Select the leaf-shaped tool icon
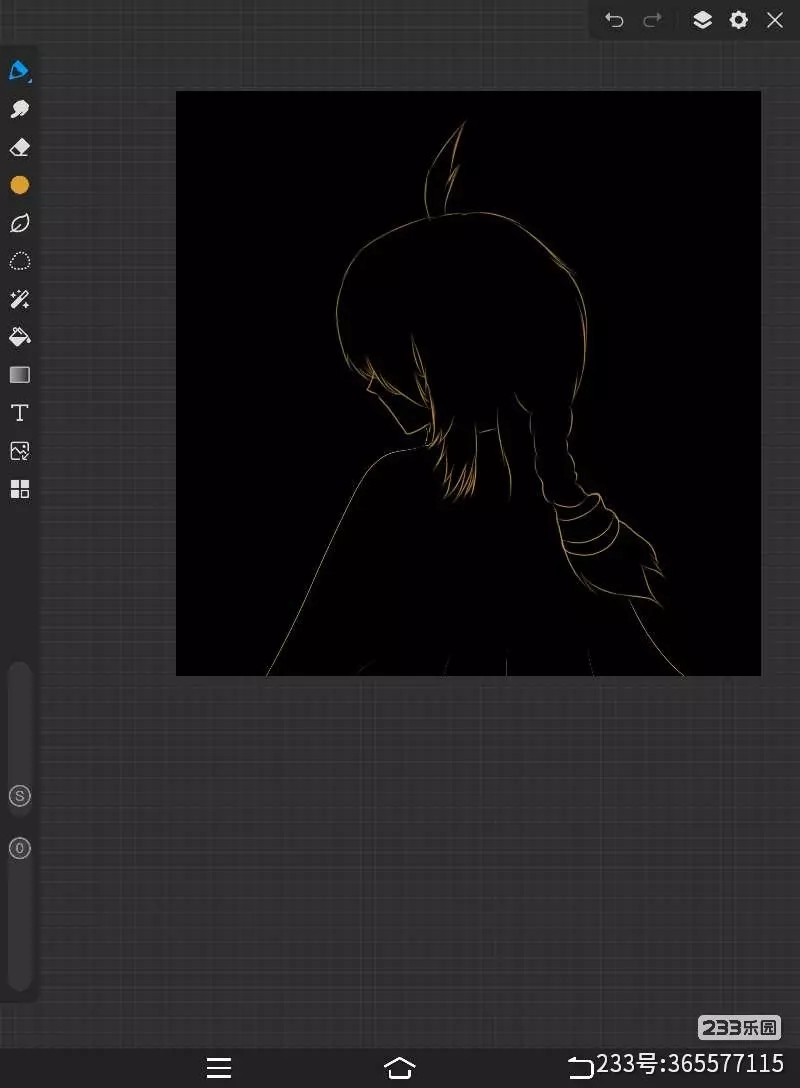The height and width of the screenshot is (1088, 800). (x=19, y=223)
